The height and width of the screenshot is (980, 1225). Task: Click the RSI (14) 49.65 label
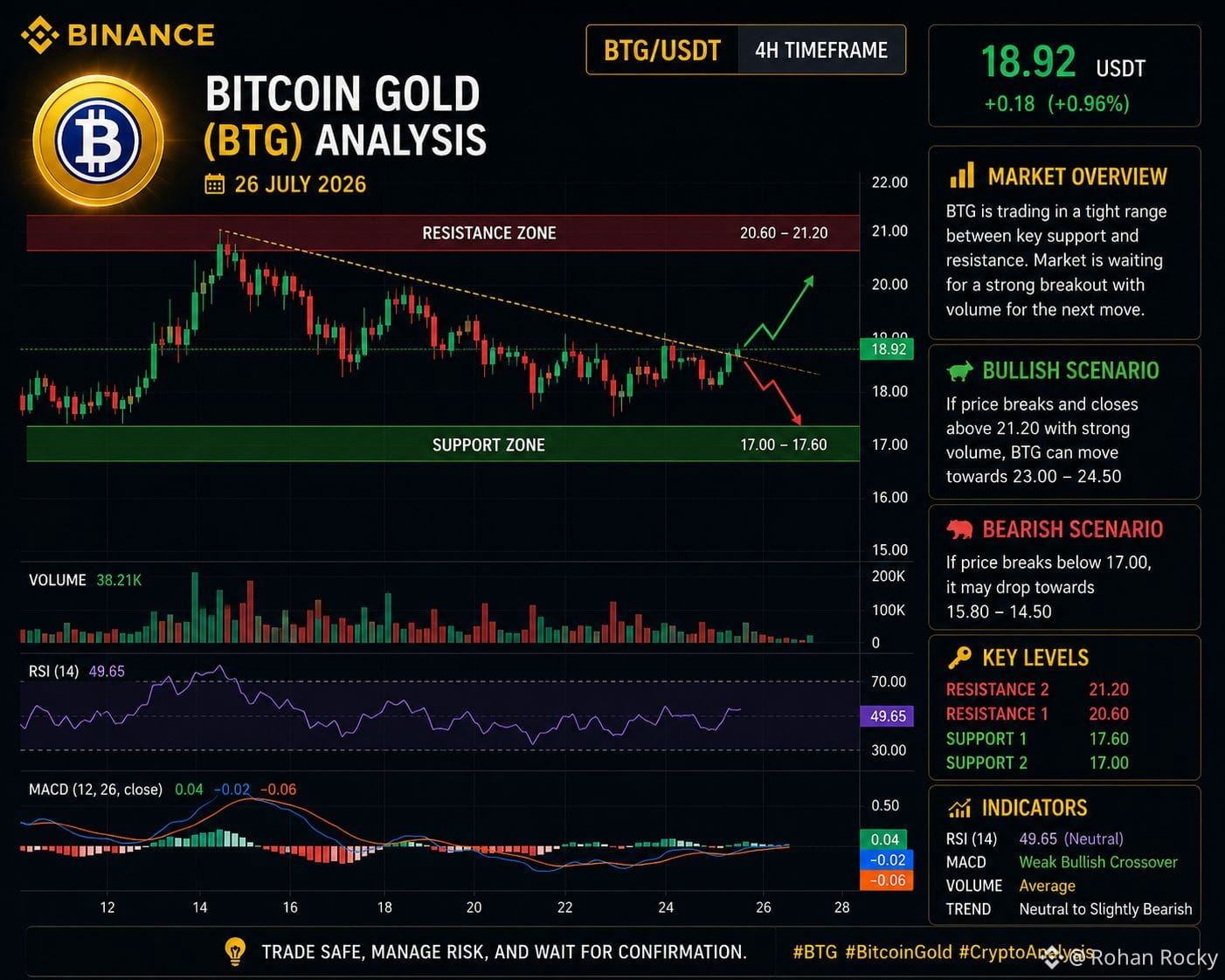pyautogui.click(x=77, y=672)
